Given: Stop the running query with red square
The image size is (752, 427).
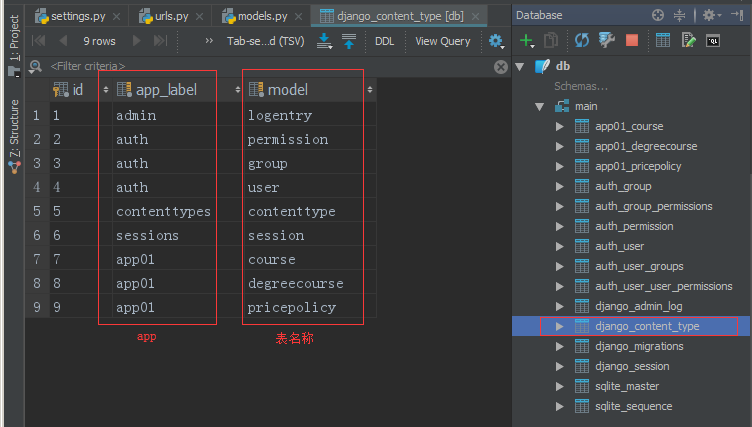Looking at the screenshot, I should pos(632,41).
